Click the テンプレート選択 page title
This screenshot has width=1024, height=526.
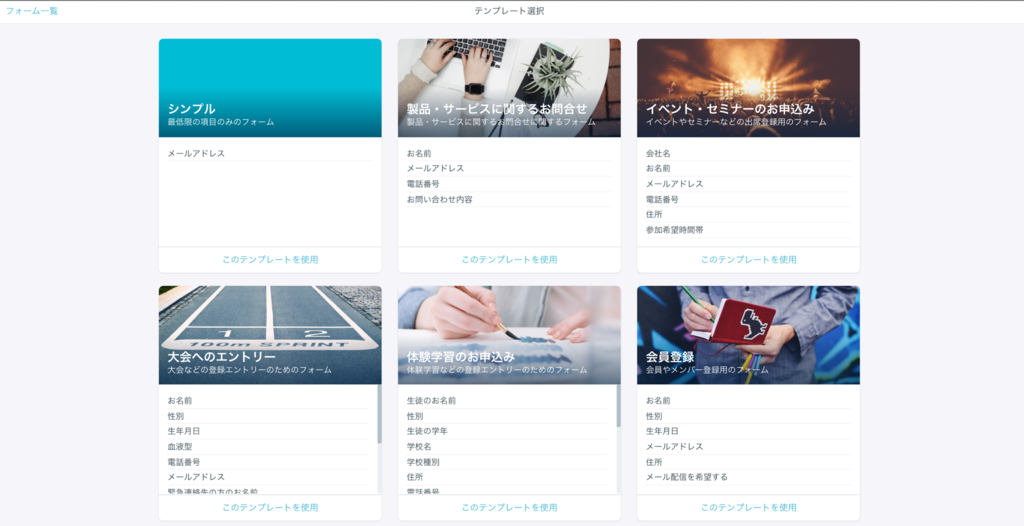click(x=509, y=11)
